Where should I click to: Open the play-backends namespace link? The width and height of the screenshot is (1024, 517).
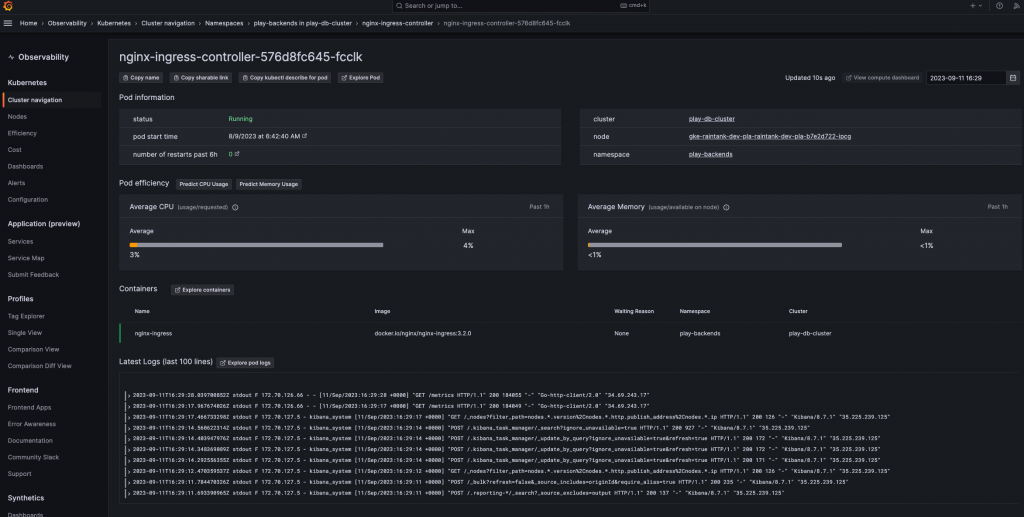coord(710,154)
